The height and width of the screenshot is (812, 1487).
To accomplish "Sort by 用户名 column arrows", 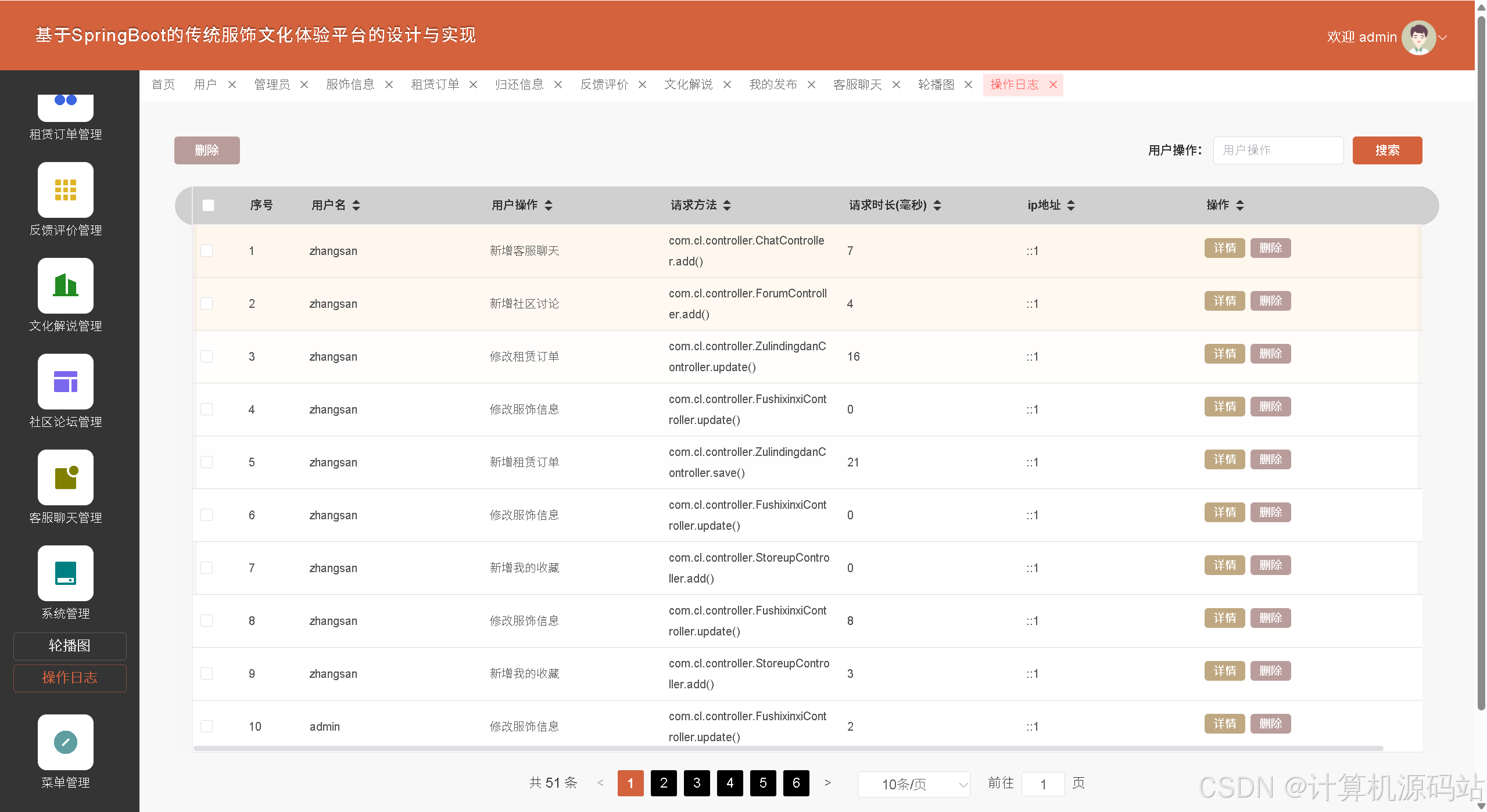I will (x=356, y=205).
